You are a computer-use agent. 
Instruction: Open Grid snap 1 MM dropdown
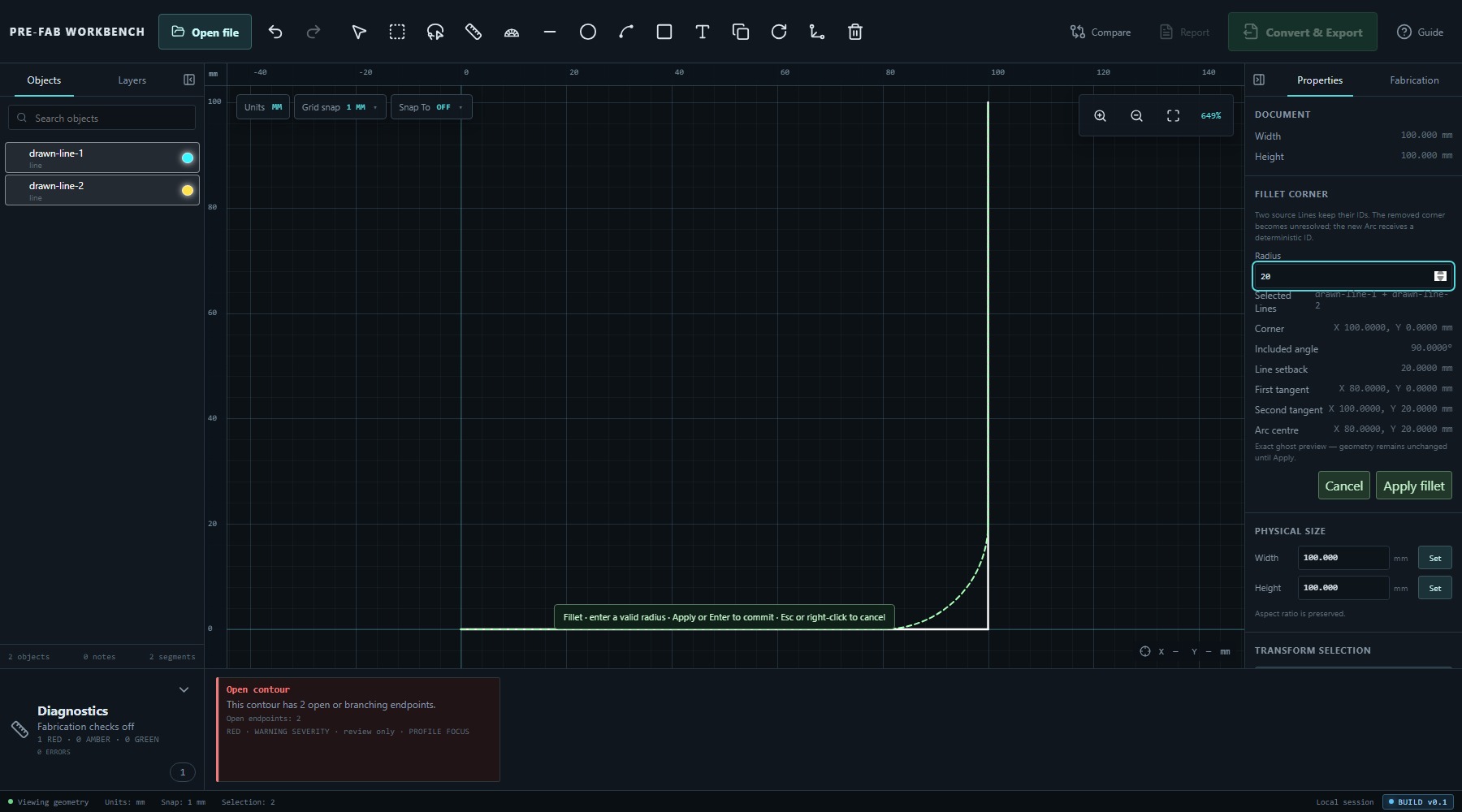340,107
